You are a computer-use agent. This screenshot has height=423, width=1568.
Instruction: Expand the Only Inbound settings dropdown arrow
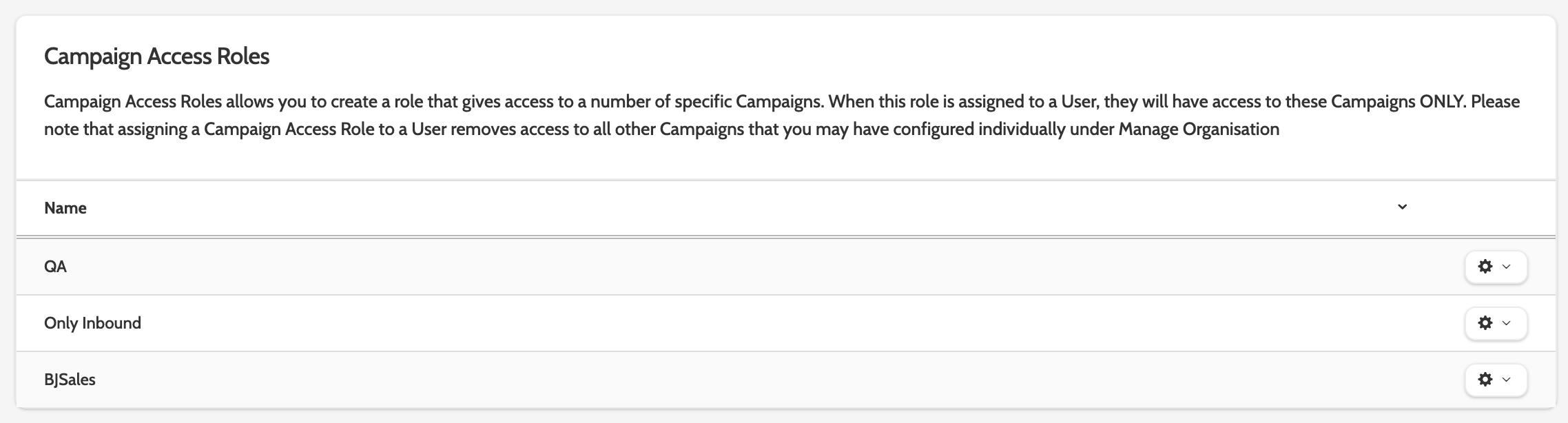click(x=1506, y=323)
